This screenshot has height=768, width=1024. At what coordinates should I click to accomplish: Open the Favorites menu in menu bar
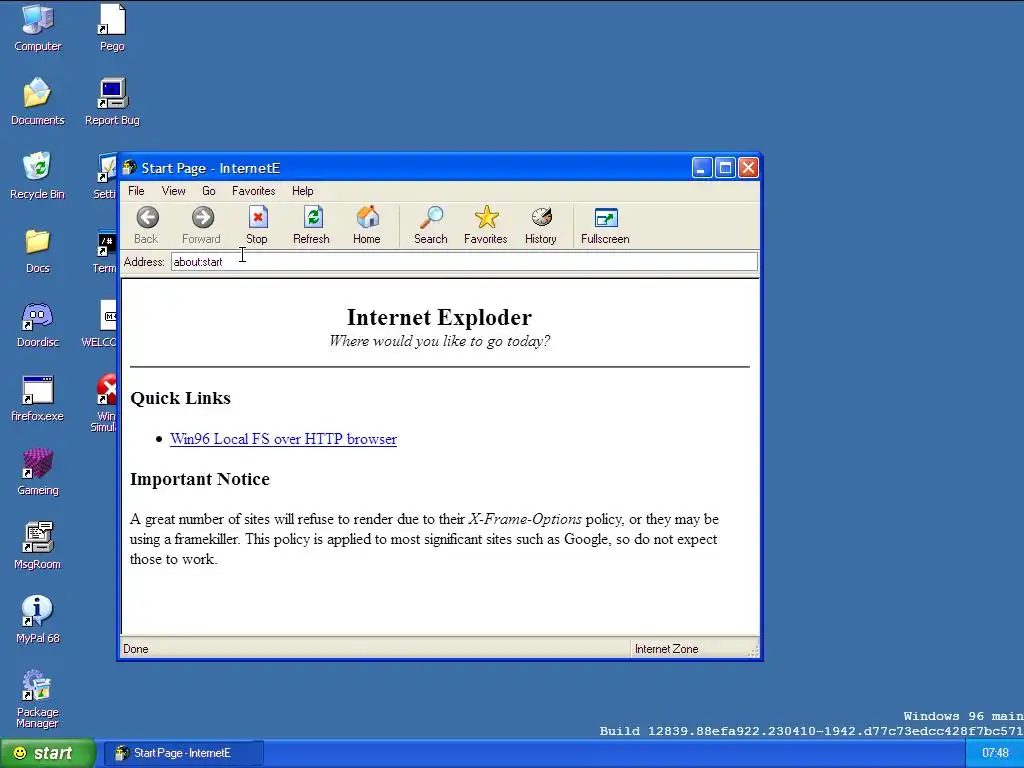coord(253,191)
